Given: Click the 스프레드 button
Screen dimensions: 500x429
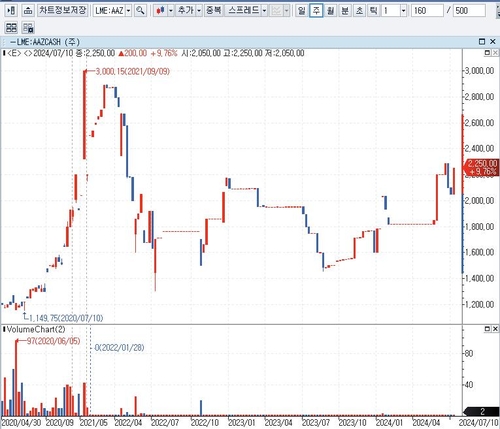Looking at the screenshot, I should point(243,11).
